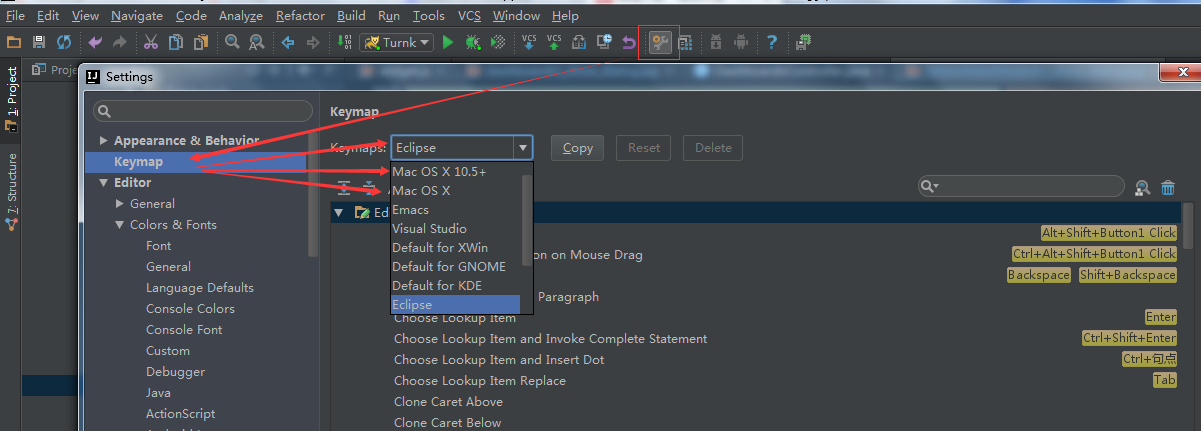Open the Settings wrench icon
This screenshot has width=1201, height=431.
tap(660, 42)
